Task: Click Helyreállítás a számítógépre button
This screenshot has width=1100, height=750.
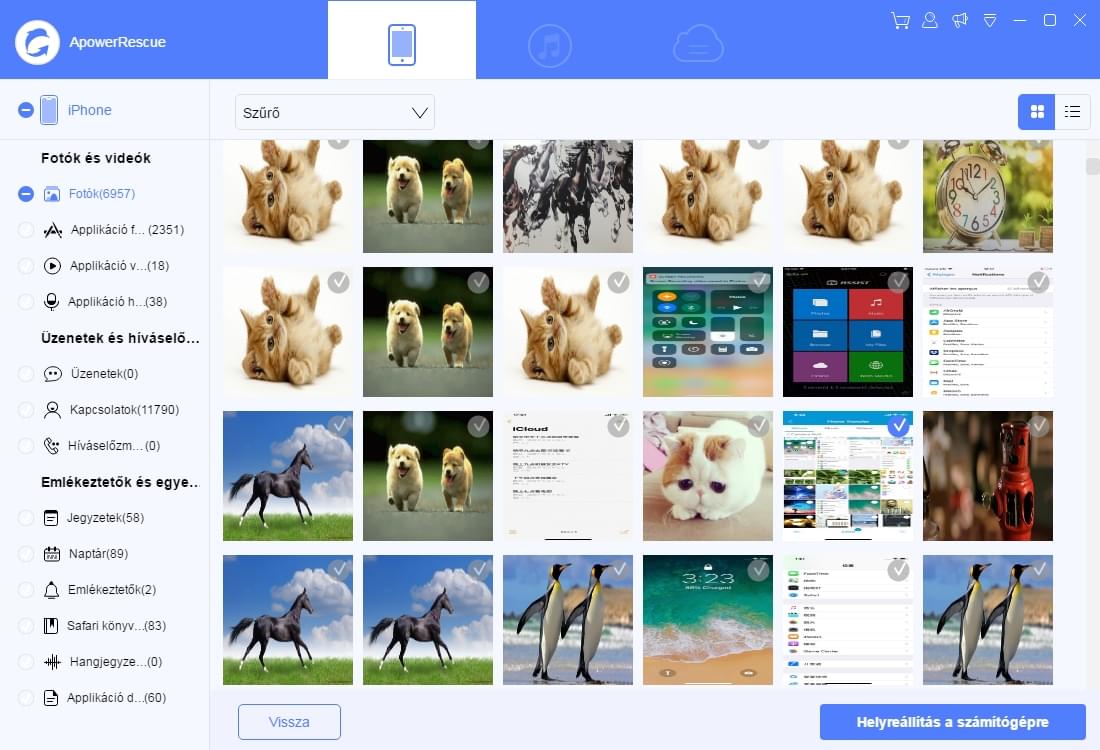Action: click(952, 722)
